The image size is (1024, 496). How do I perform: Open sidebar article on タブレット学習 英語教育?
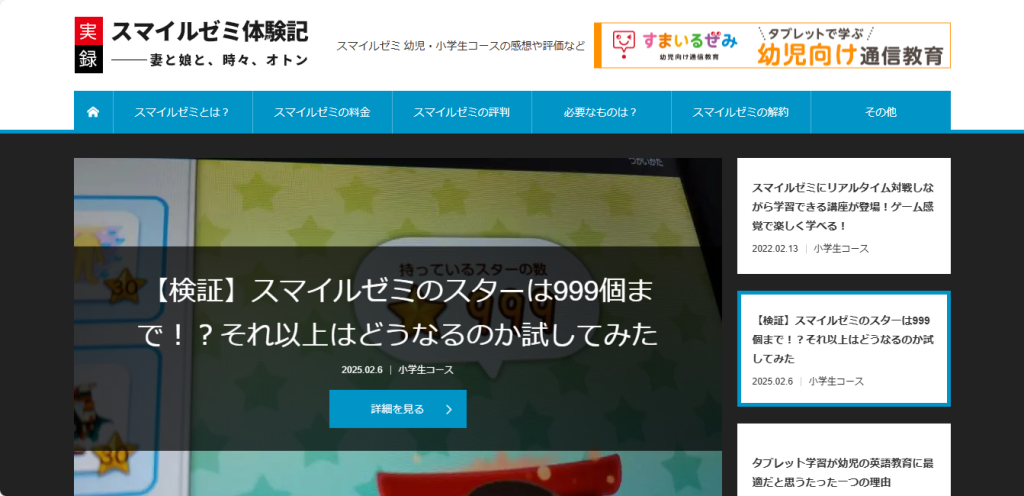pyautogui.click(x=842, y=471)
